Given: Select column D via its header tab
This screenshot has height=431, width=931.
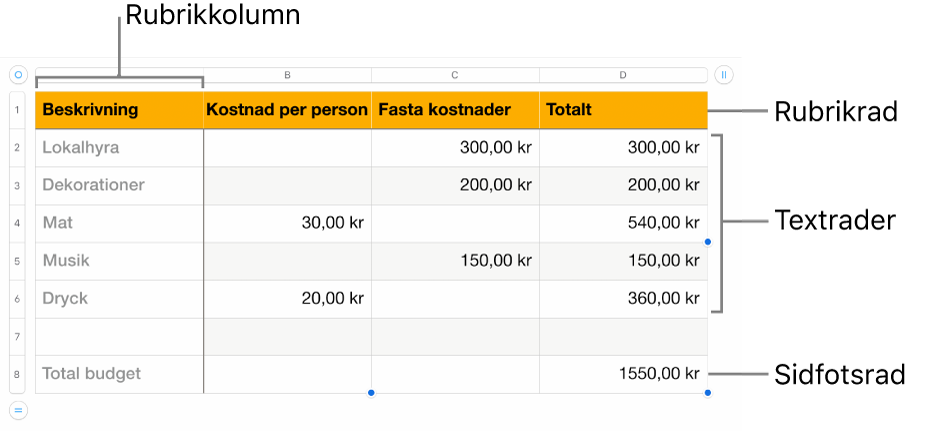Looking at the screenshot, I should click(623, 75).
